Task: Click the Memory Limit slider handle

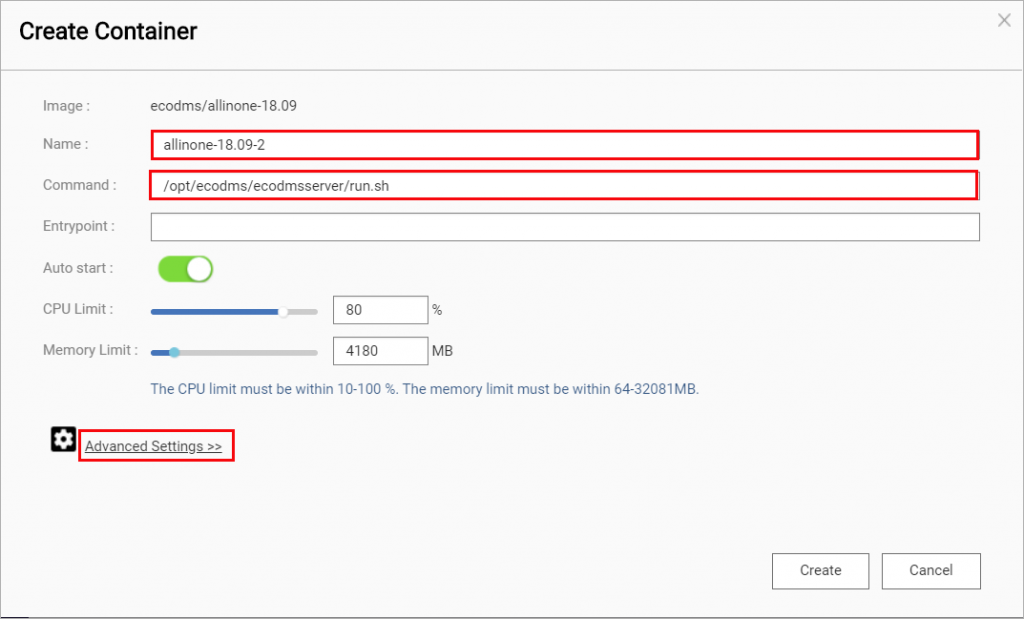Action: (174, 353)
